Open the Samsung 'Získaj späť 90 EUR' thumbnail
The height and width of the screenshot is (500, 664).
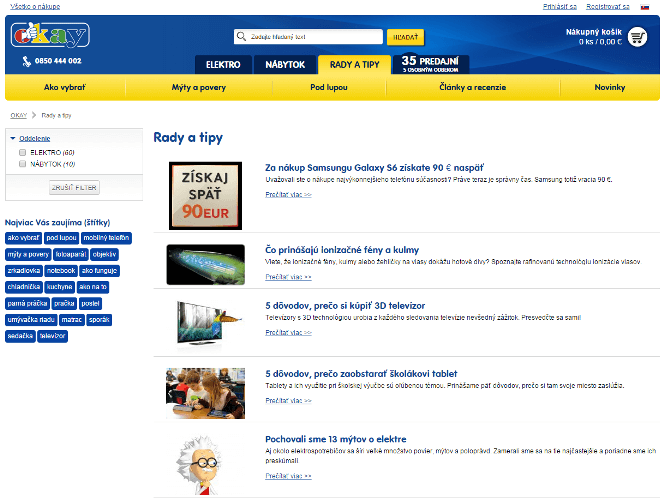(x=206, y=193)
